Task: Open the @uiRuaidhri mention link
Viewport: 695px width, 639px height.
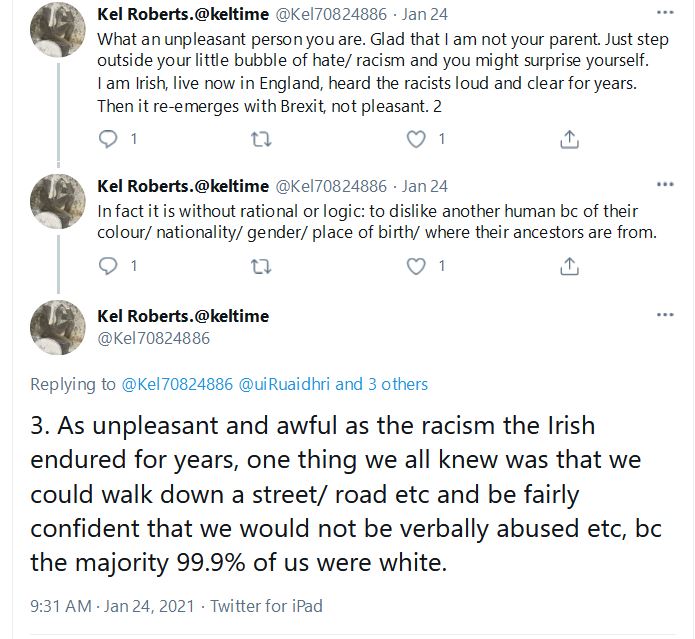Action: (284, 384)
